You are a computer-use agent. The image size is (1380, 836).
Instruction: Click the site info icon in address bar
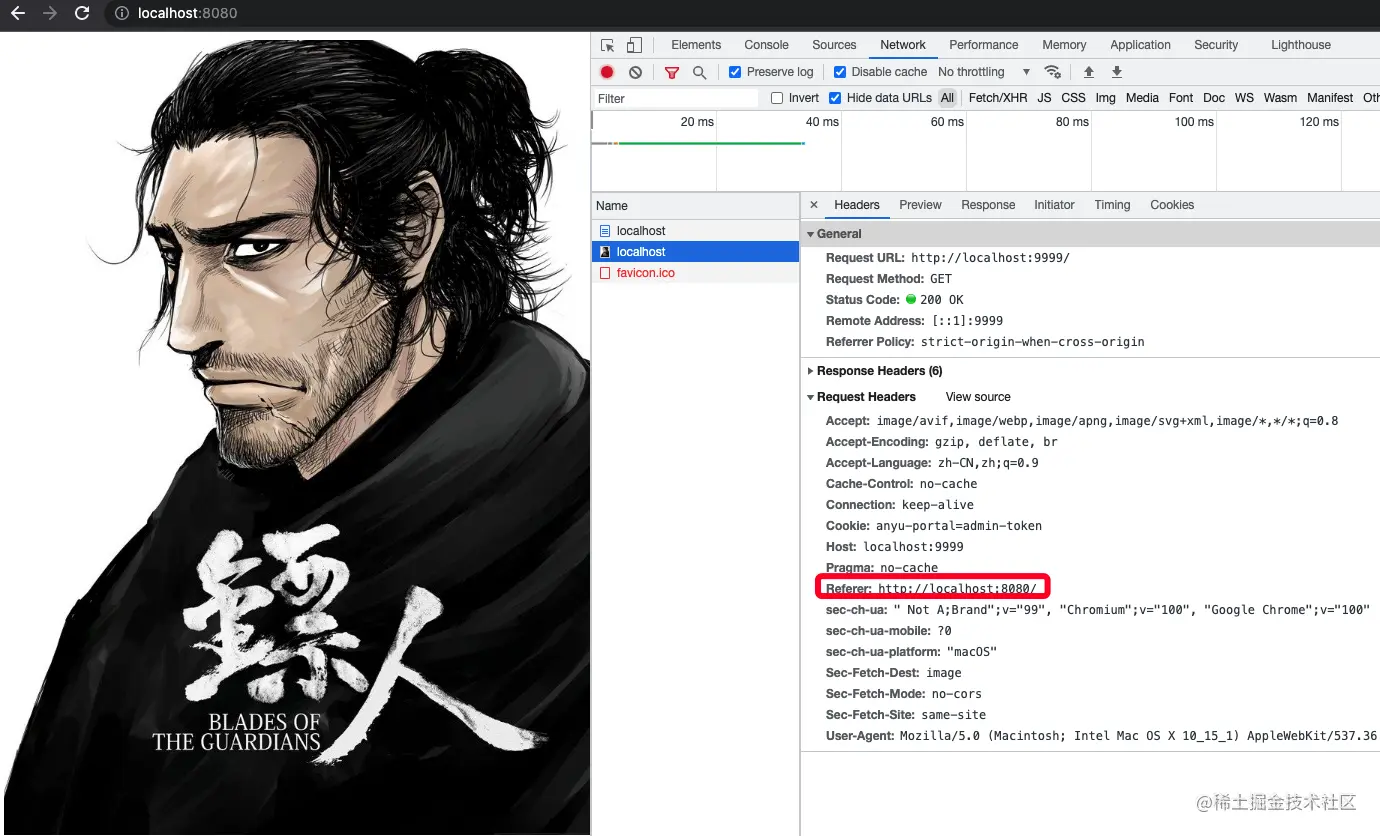coord(121,13)
